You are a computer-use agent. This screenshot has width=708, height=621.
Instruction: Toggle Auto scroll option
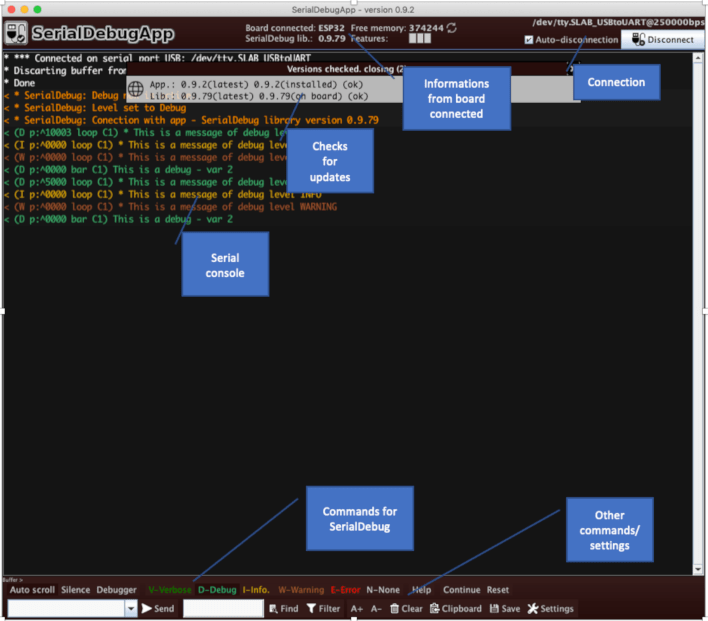[x=32, y=590]
